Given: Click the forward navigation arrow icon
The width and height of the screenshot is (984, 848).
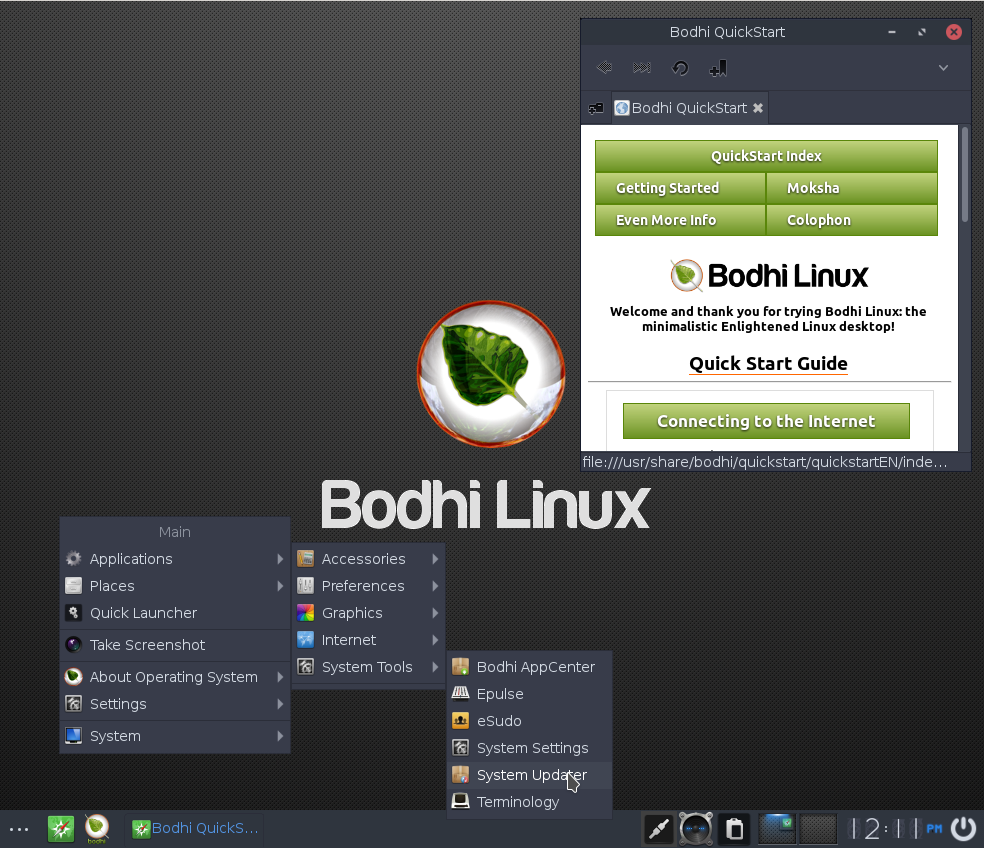Looking at the screenshot, I should coord(642,67).
